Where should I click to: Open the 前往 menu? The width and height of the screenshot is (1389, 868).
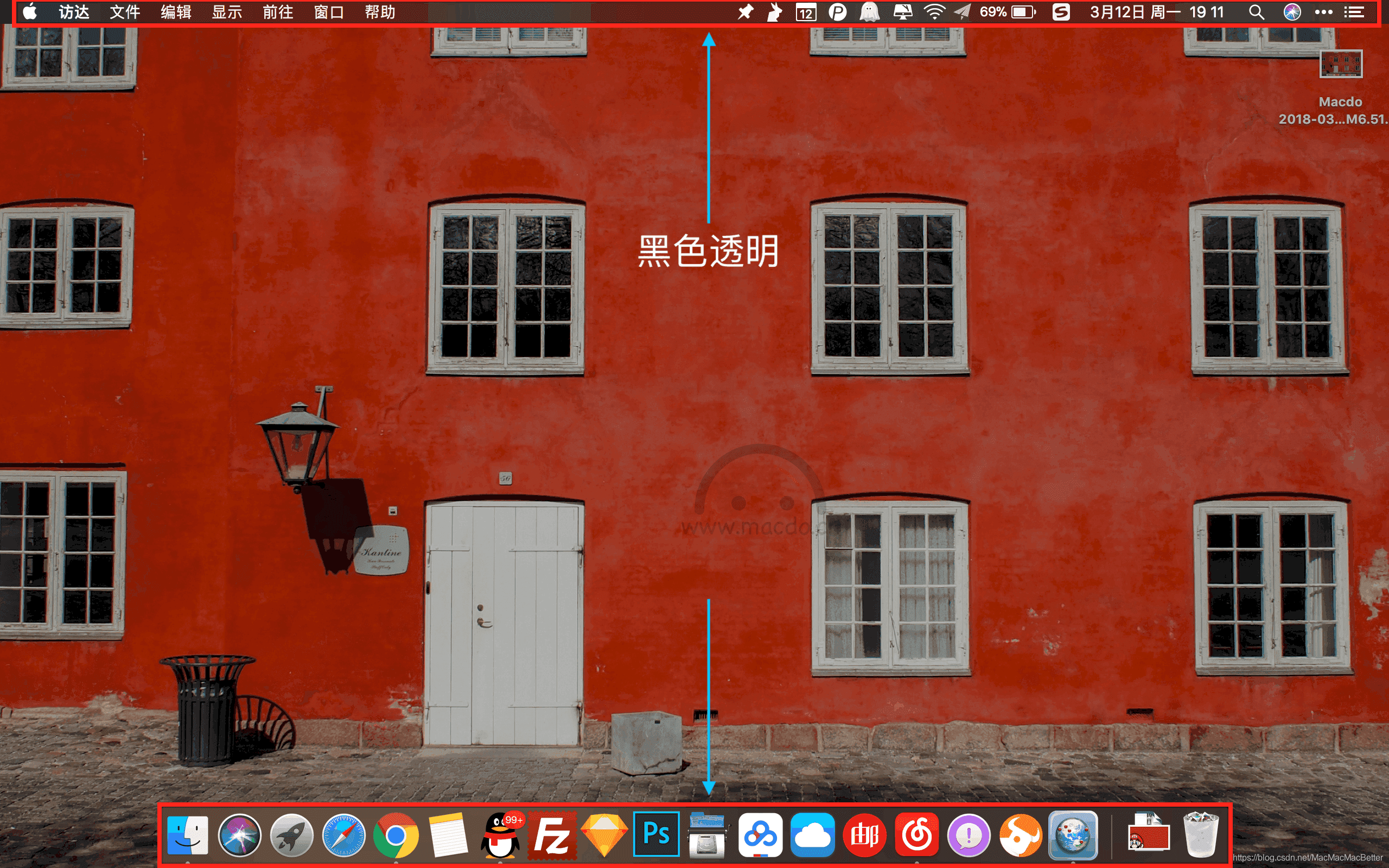[278, 12]
